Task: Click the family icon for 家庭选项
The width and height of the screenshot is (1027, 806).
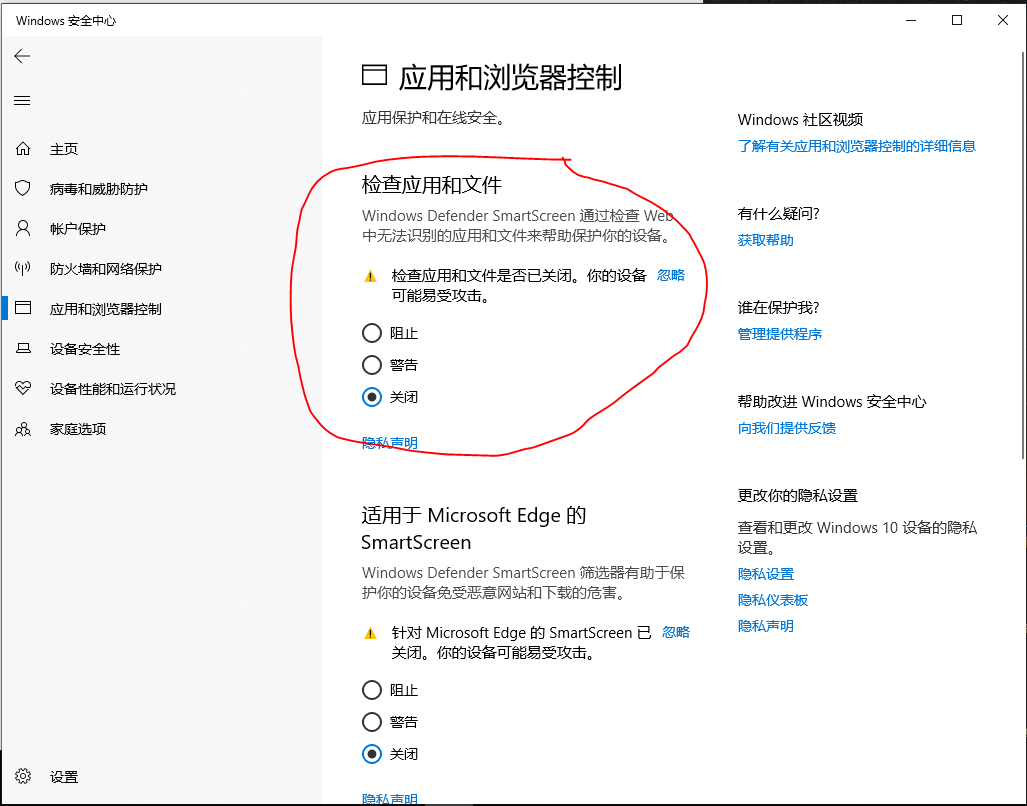Action: (23, 429)
